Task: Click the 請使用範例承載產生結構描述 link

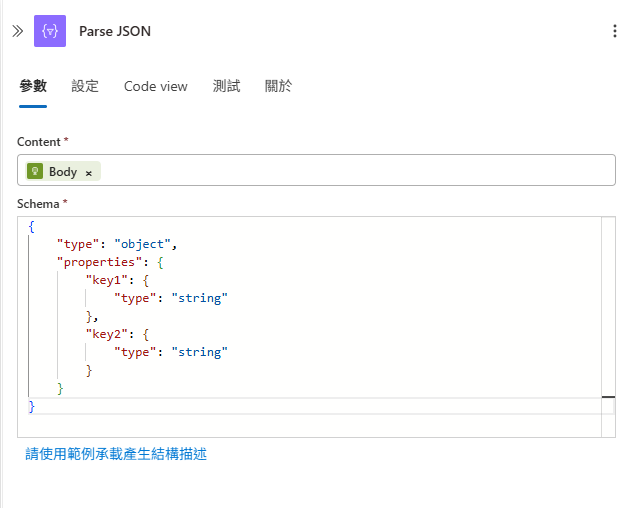Action: (x=116, y=454)
